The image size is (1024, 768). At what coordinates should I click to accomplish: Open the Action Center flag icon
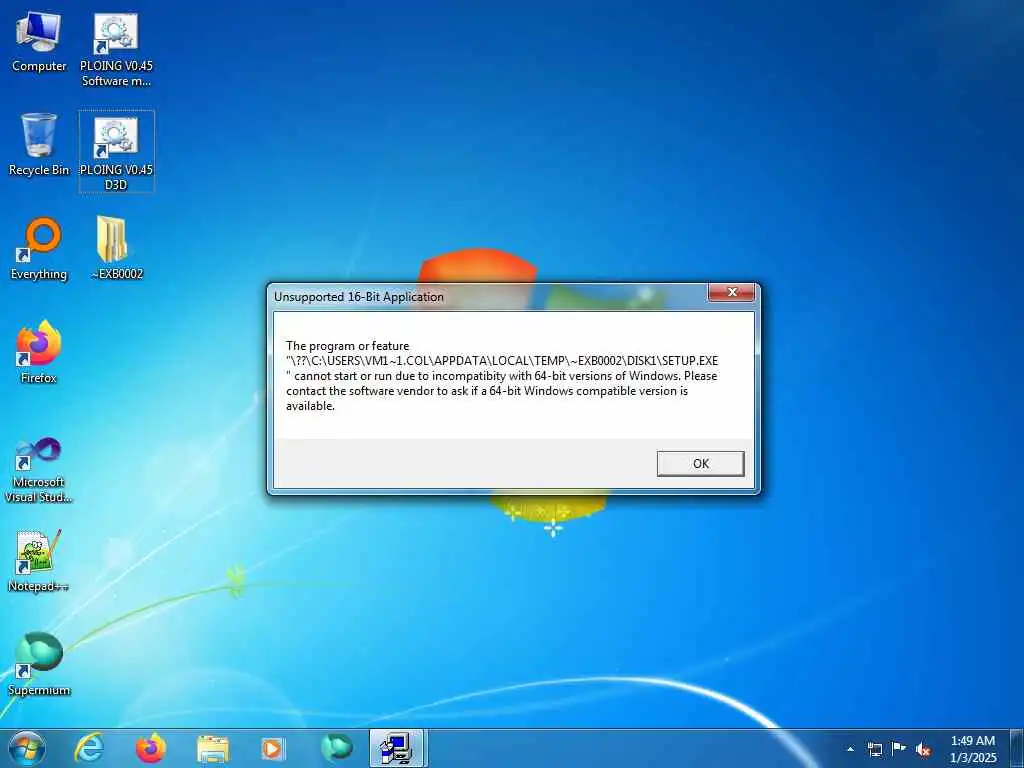tap(899, 749)
